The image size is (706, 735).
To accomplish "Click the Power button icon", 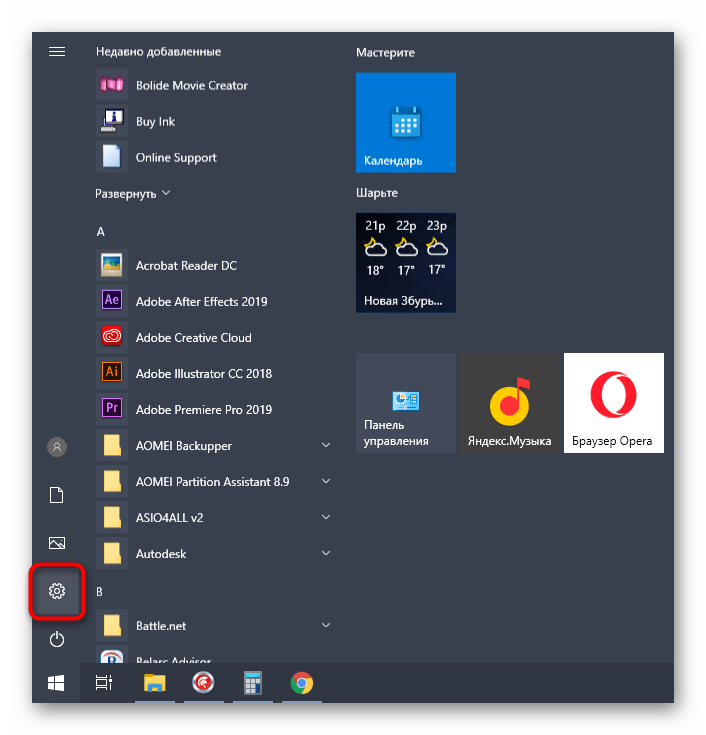I will point(57,639).
